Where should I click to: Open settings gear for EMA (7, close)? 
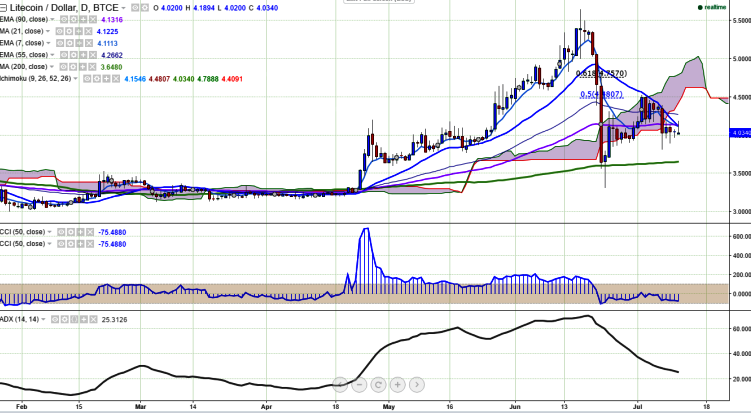click(69, 43)
